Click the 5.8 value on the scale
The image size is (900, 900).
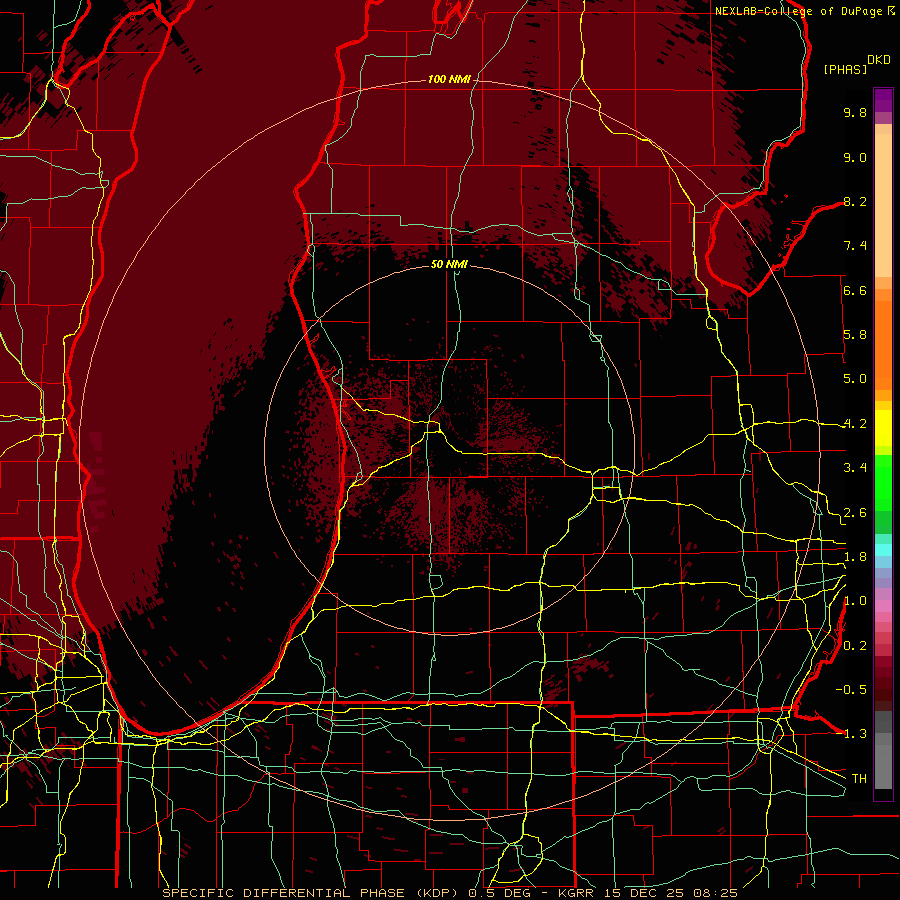tap(855, 335)
